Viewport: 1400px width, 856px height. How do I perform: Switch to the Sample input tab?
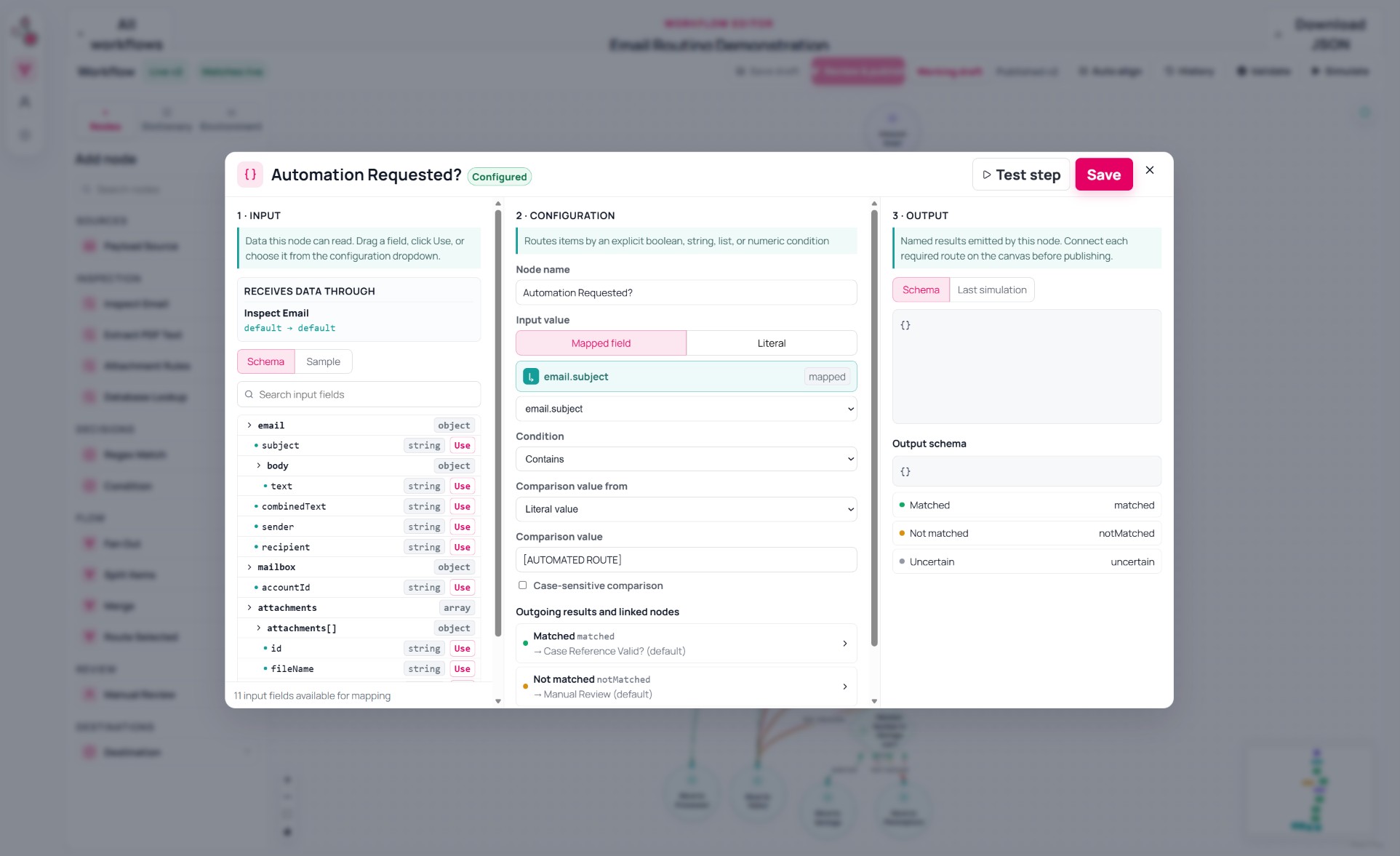click(323, 361)
